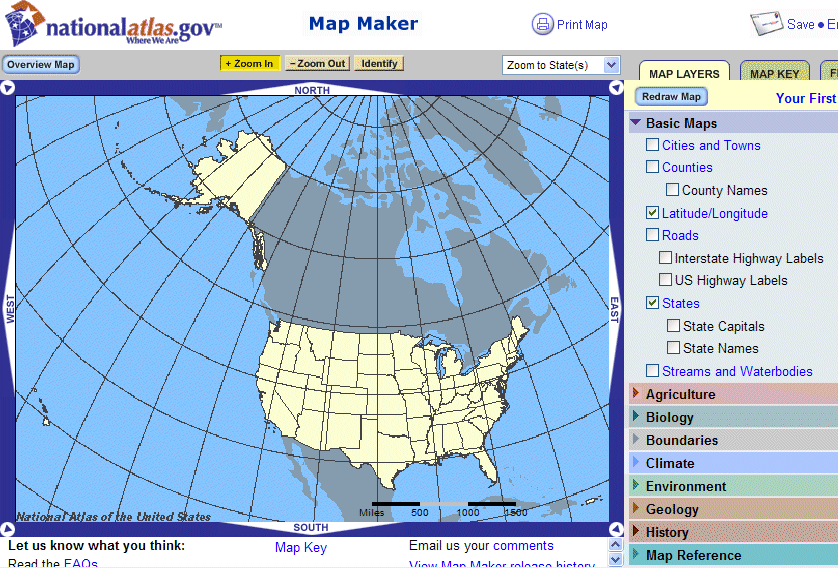Expand the History section
Screen dimensions: 838x568
635,531
